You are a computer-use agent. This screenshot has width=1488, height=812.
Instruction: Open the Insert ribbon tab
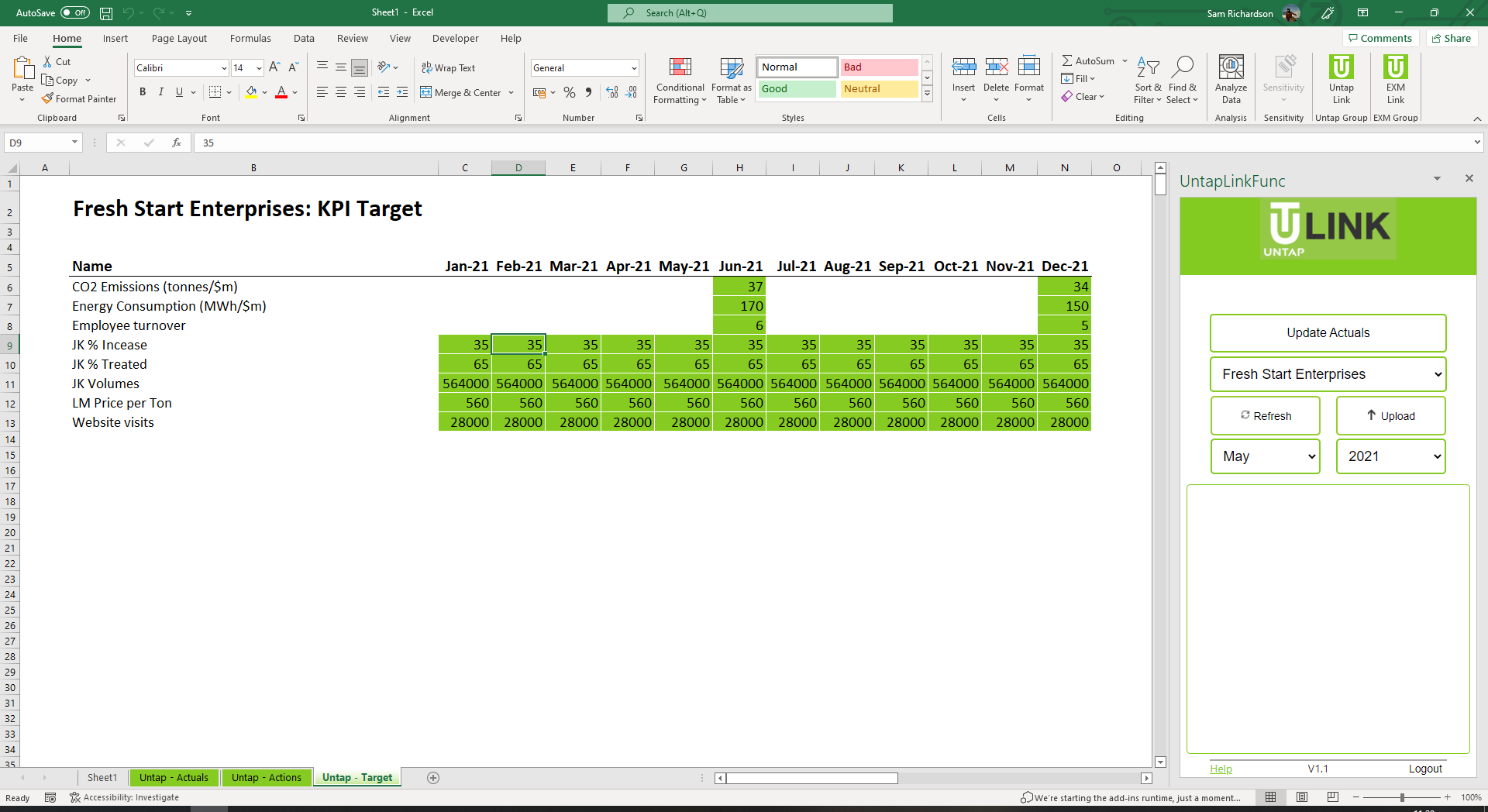(115, 38)
